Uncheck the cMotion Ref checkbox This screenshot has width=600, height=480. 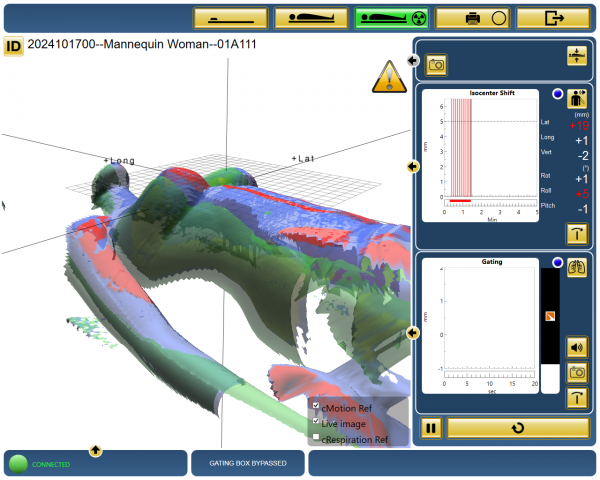coord(316,405)
